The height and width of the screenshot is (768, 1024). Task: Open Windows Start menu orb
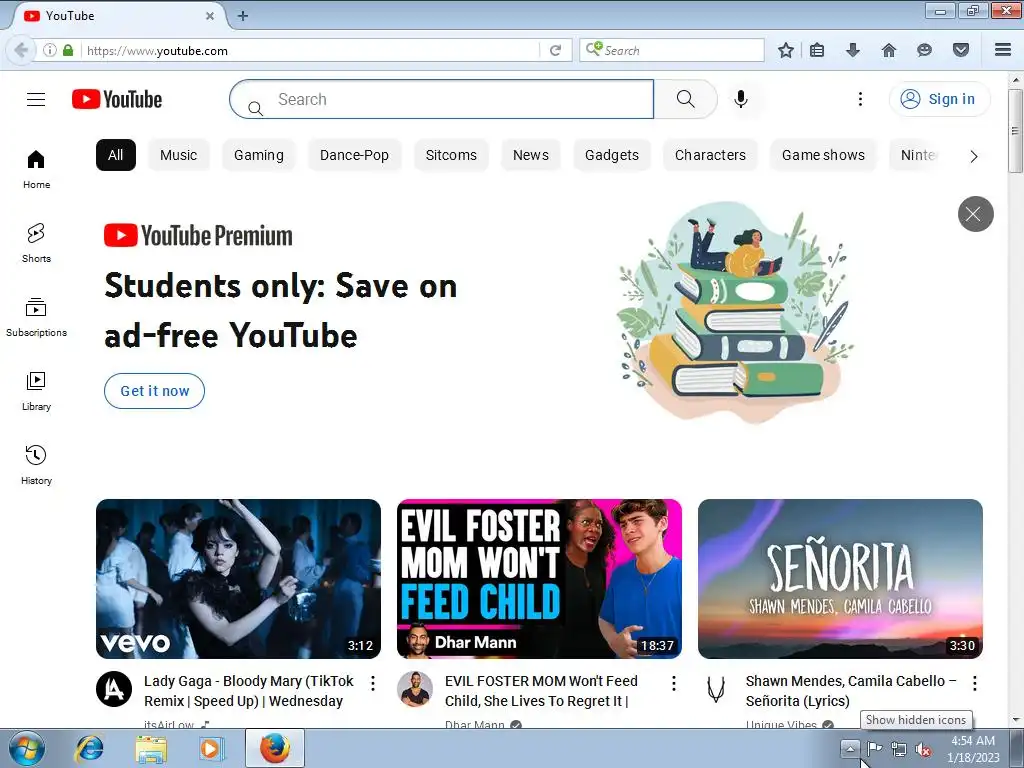27,748
